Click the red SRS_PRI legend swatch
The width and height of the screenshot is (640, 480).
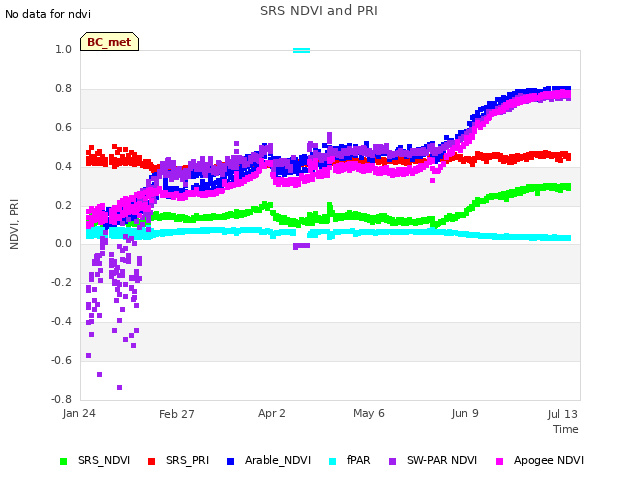tap(151, 462)
